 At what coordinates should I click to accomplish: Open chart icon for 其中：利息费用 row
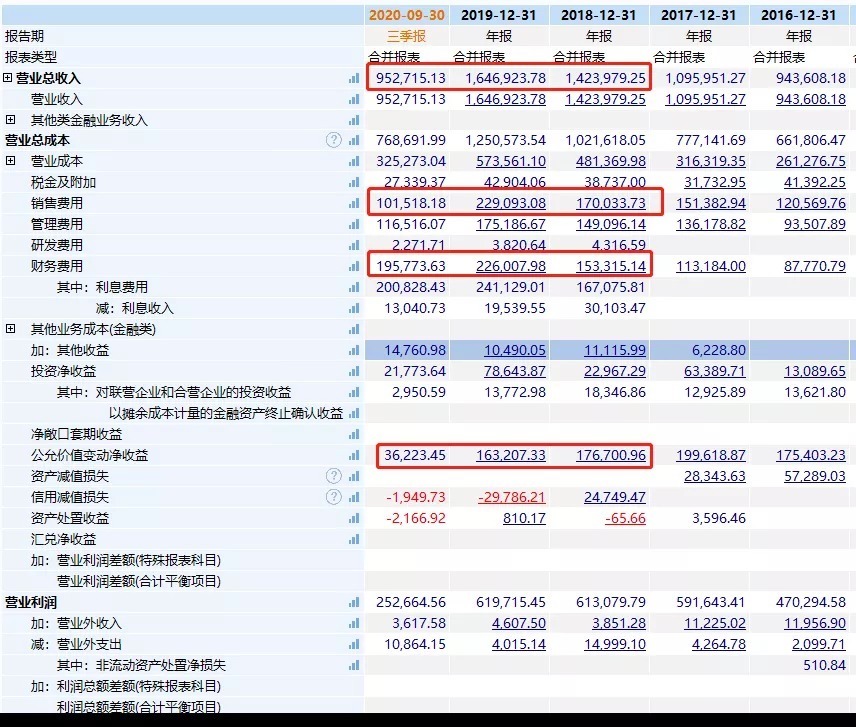354,288
